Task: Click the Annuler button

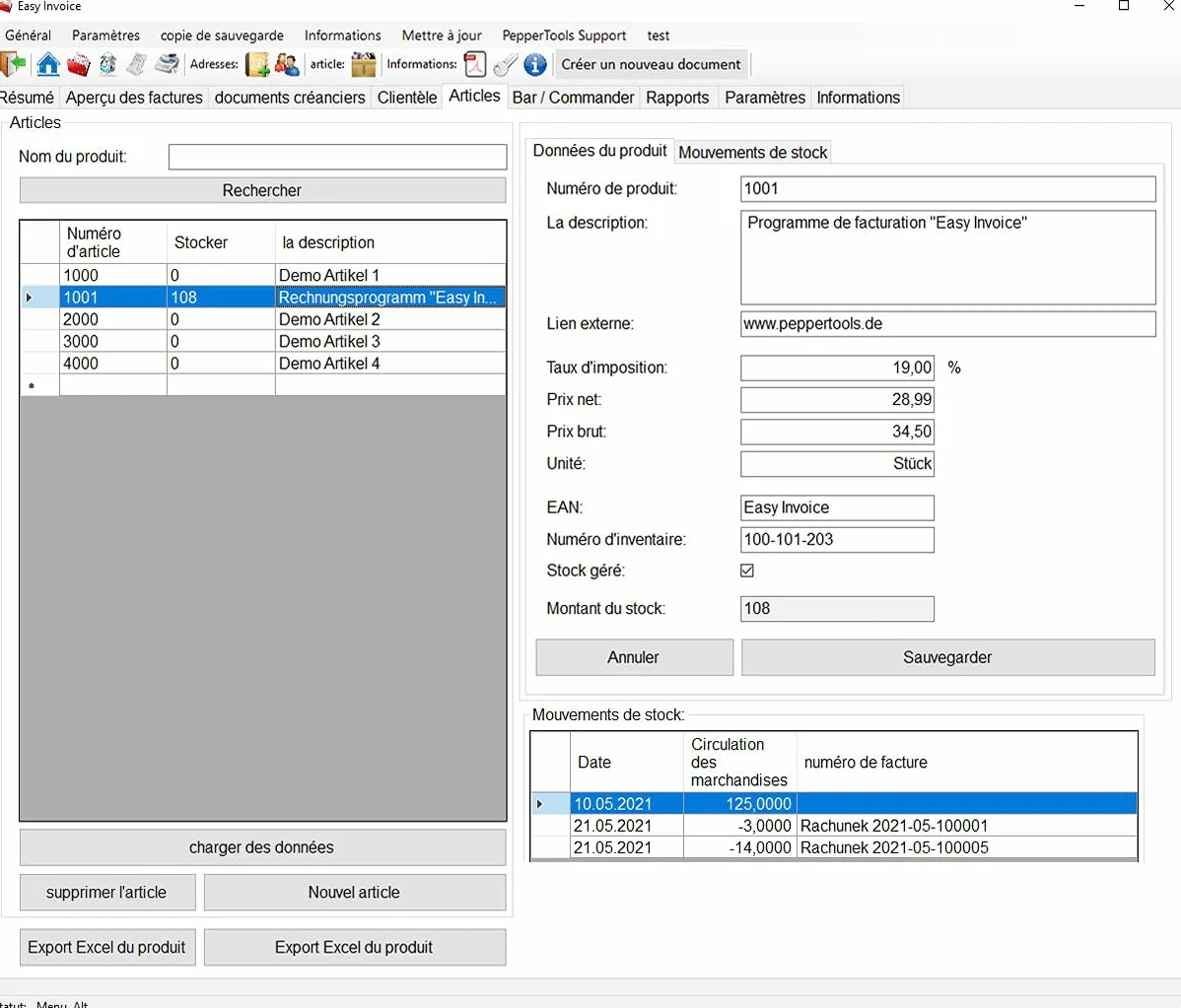Action: 634,658
